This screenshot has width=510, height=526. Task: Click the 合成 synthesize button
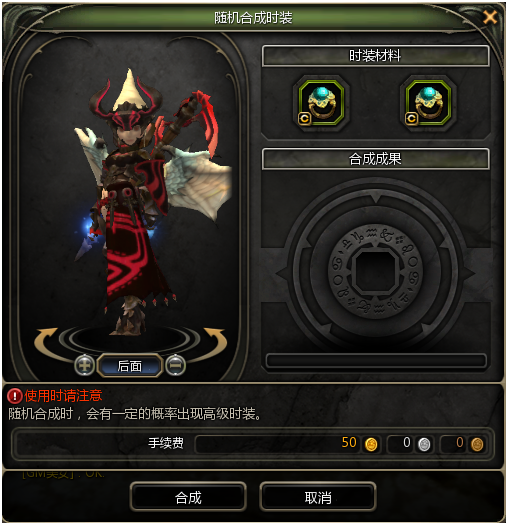pos(188,497)
